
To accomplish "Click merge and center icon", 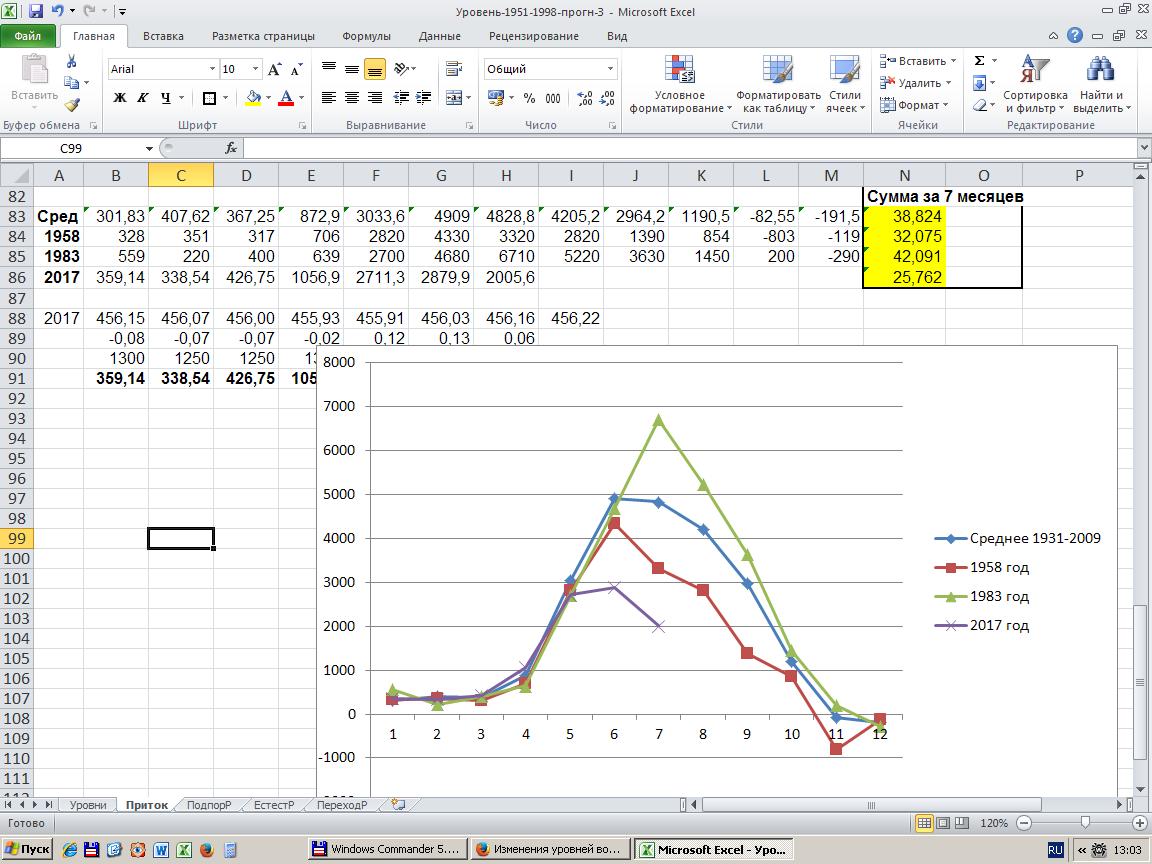I will coord(454,98).
